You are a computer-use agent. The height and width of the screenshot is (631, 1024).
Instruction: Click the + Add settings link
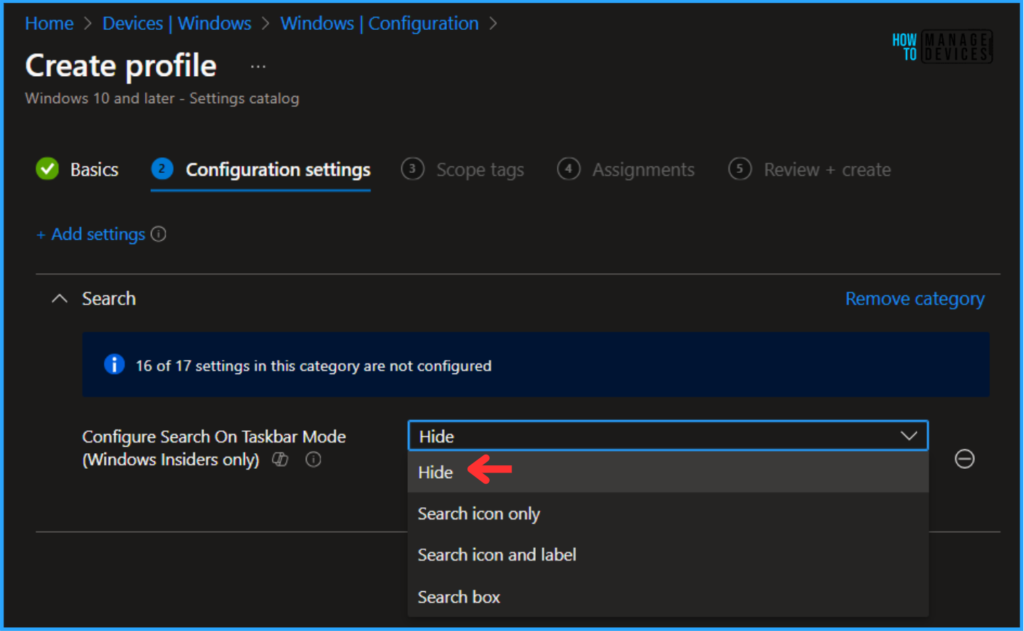point(91,234)
